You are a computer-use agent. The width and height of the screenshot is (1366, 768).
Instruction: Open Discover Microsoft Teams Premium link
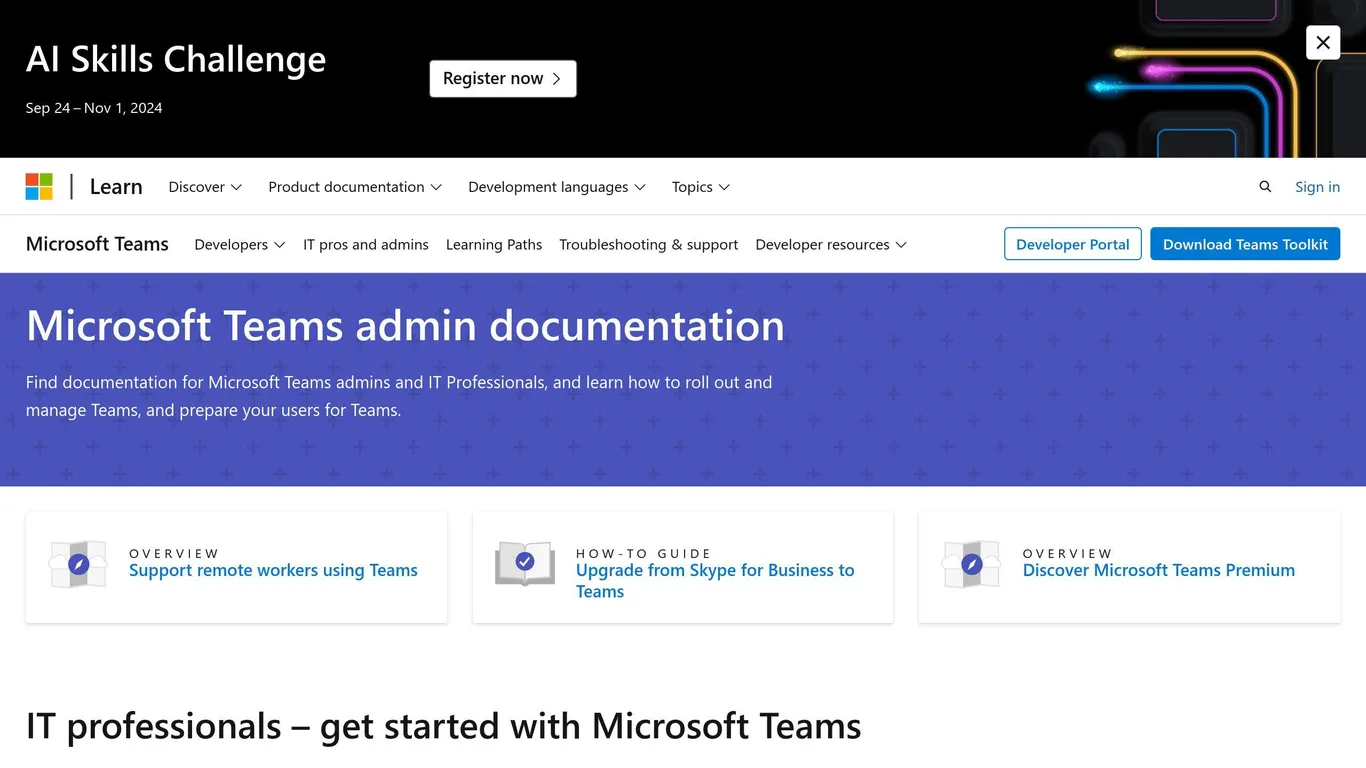pos(1159,570)
